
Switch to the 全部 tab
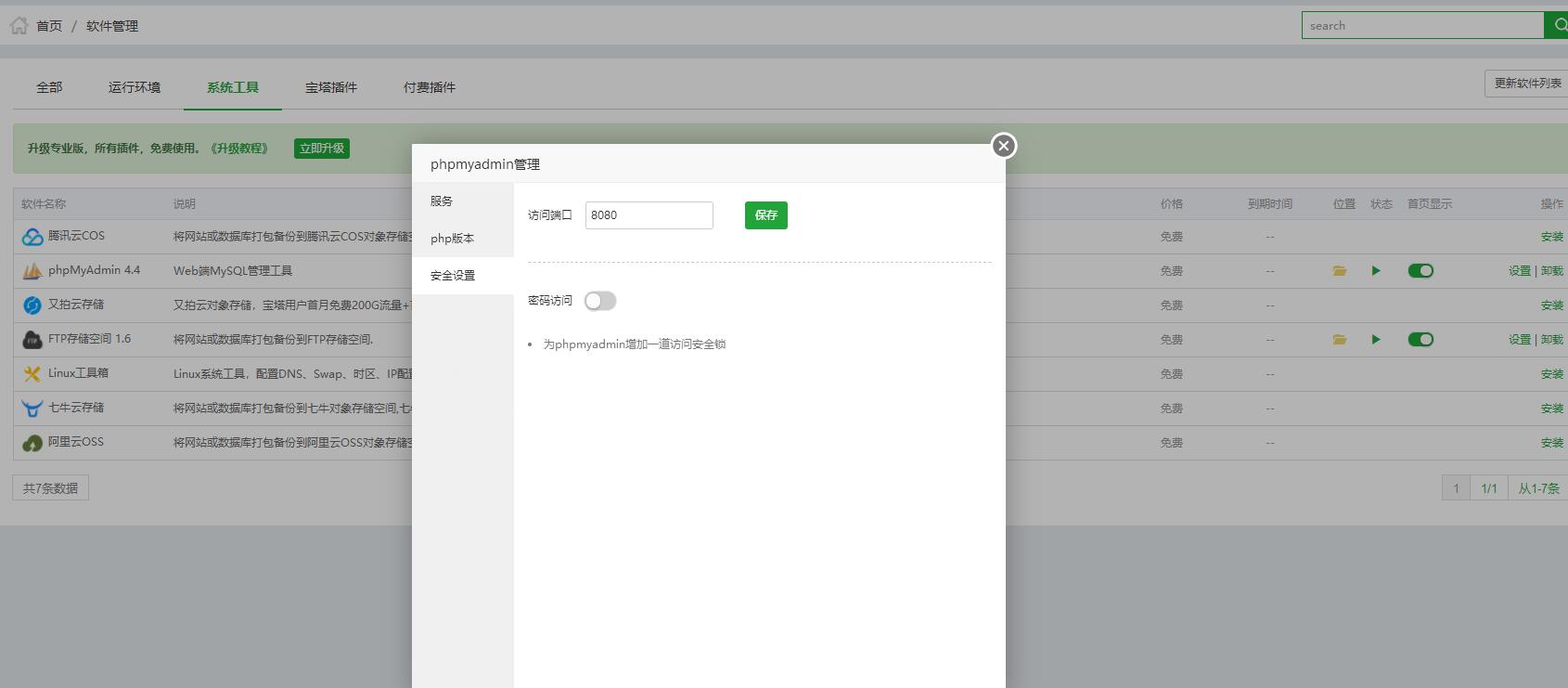(x=49, y=87)
